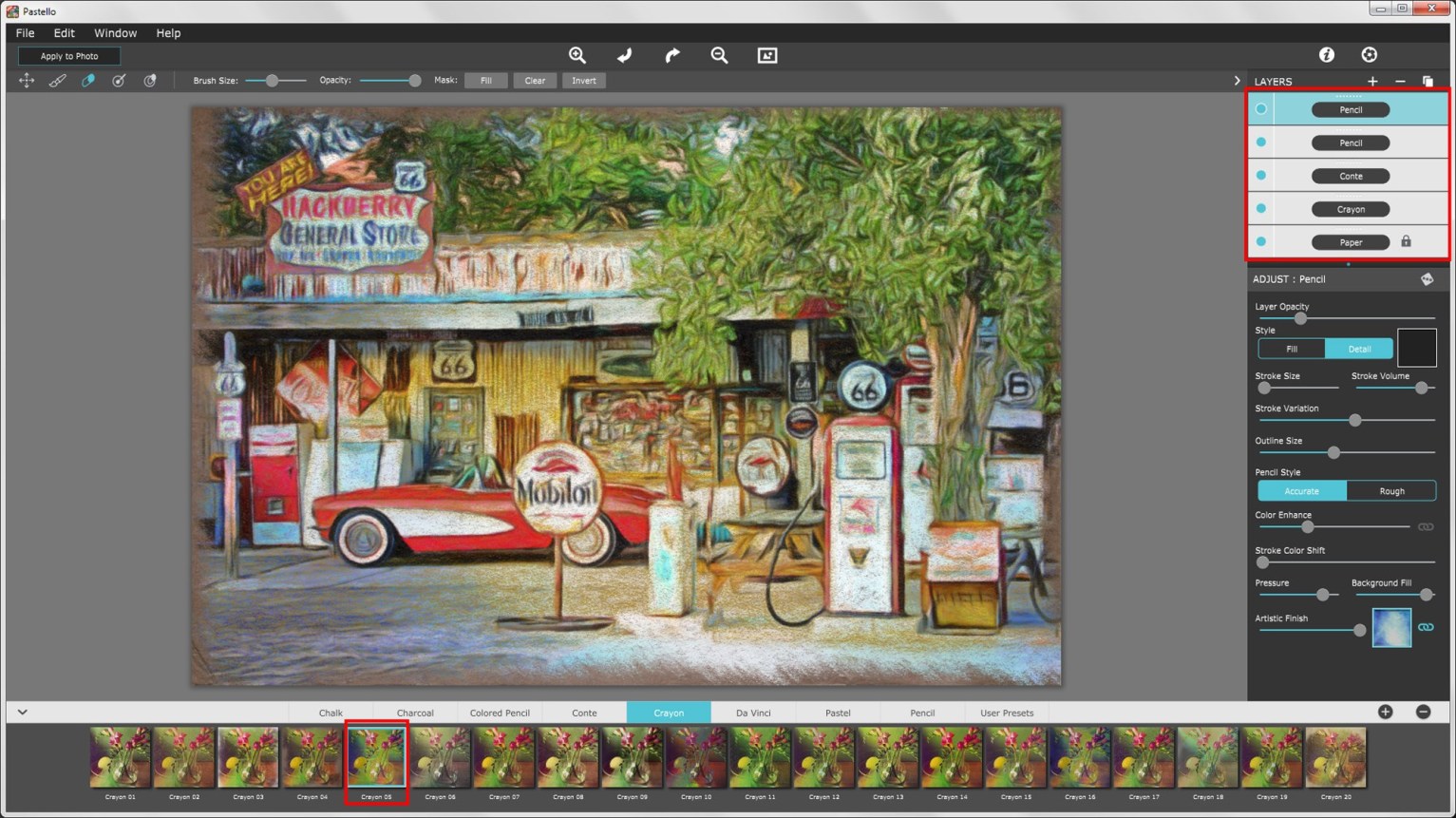Screen dimensions: 1456x818
Task: Hide the Conte layer visibility dot
Action: (x=1261, y=175)
